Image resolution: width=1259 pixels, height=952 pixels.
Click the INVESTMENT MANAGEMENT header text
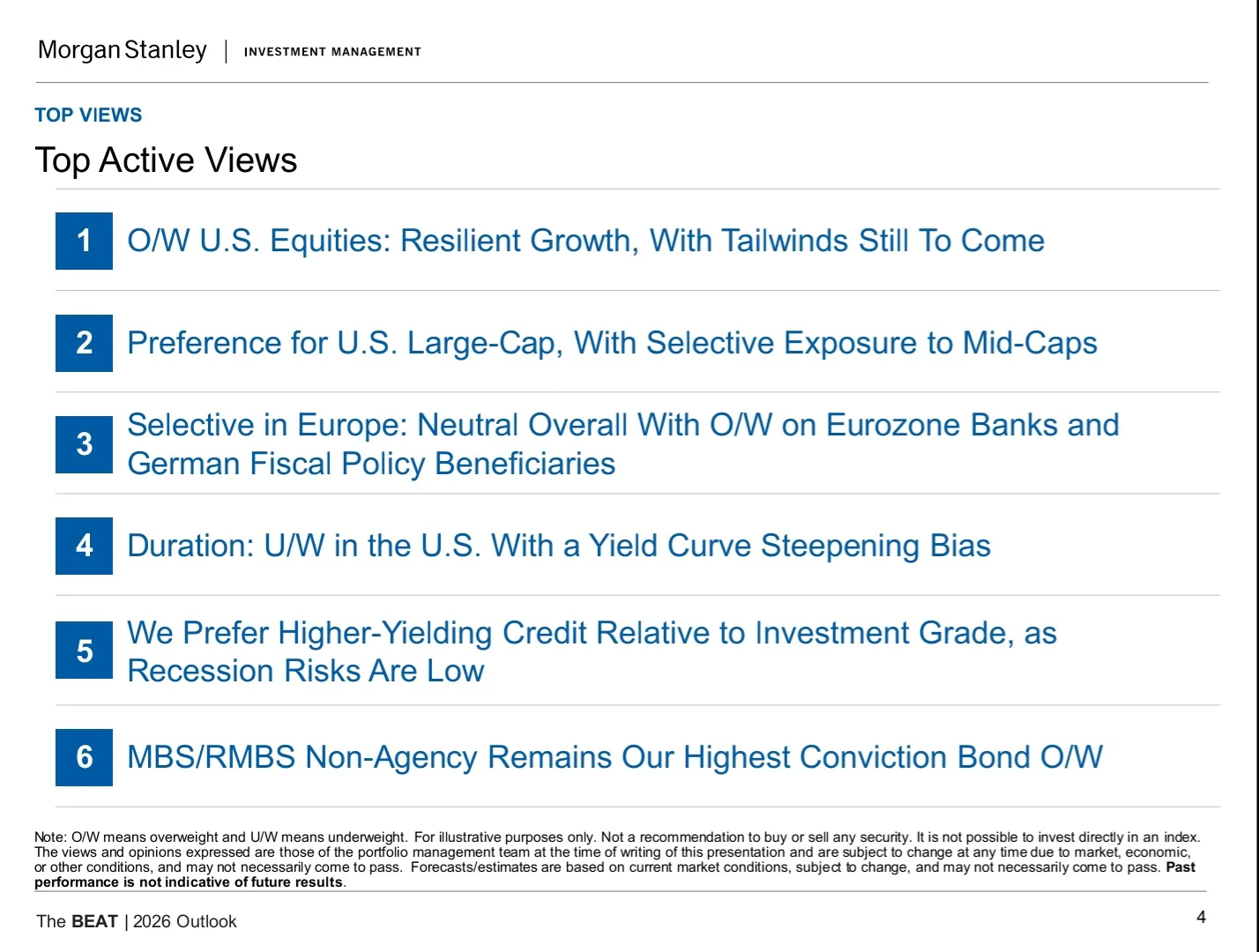click(x=332, y=52)
